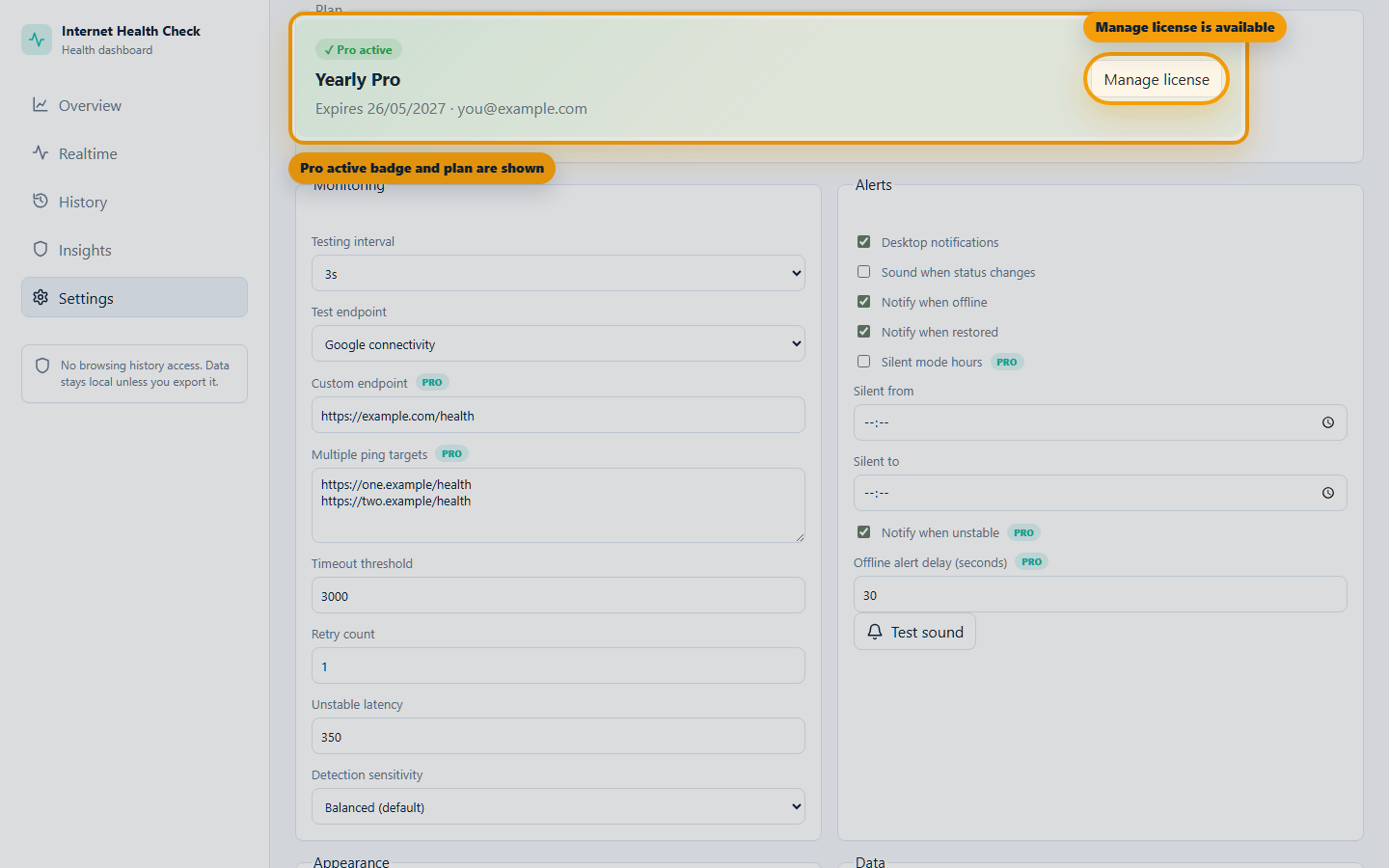Go to Overview page

pyautogui.click(x=134, y=105)
